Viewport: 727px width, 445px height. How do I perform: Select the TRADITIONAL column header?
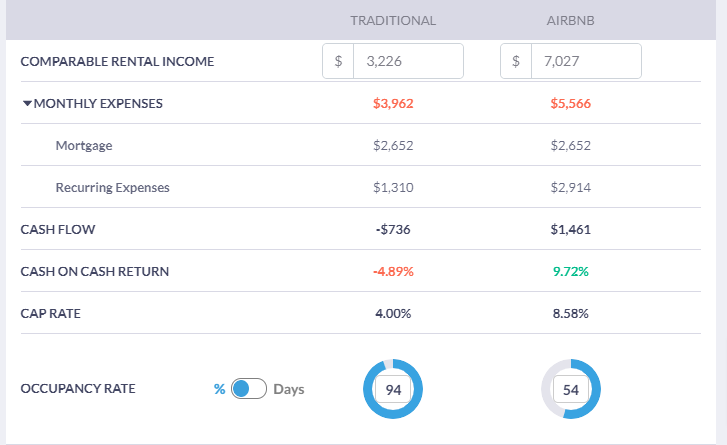(x=393, y=20)
